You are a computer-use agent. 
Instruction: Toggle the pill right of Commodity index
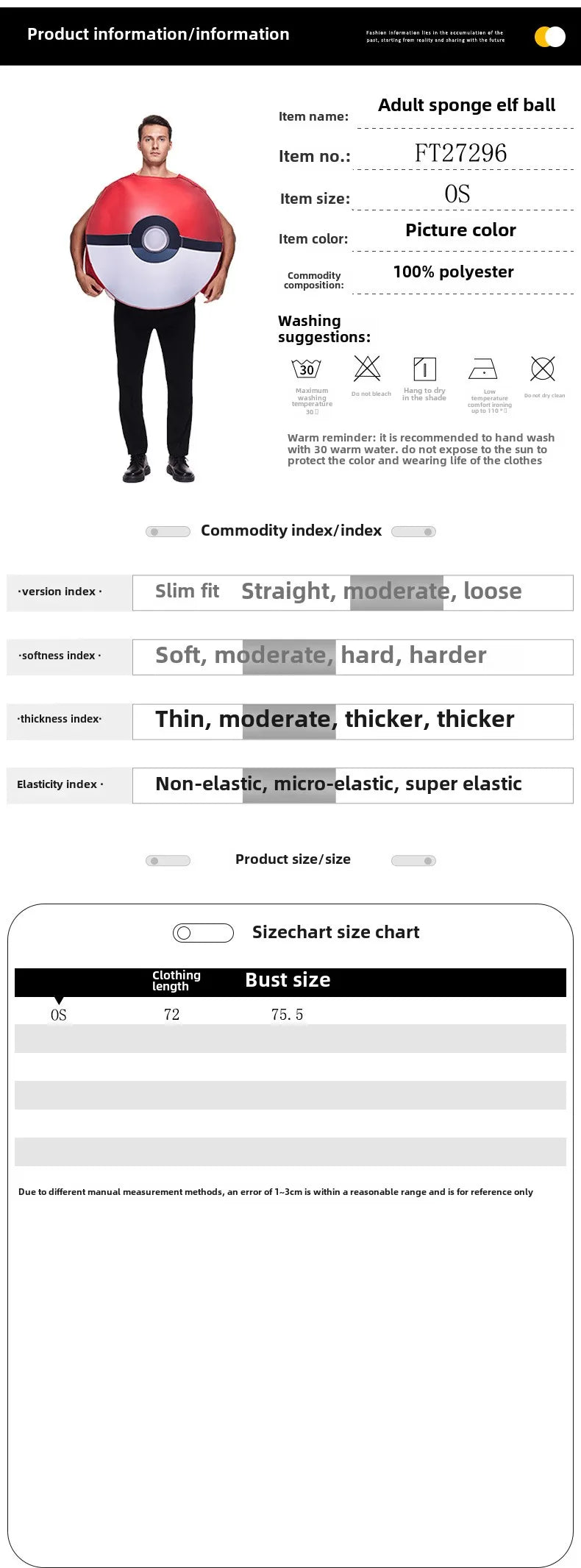[x=413, y=532]
